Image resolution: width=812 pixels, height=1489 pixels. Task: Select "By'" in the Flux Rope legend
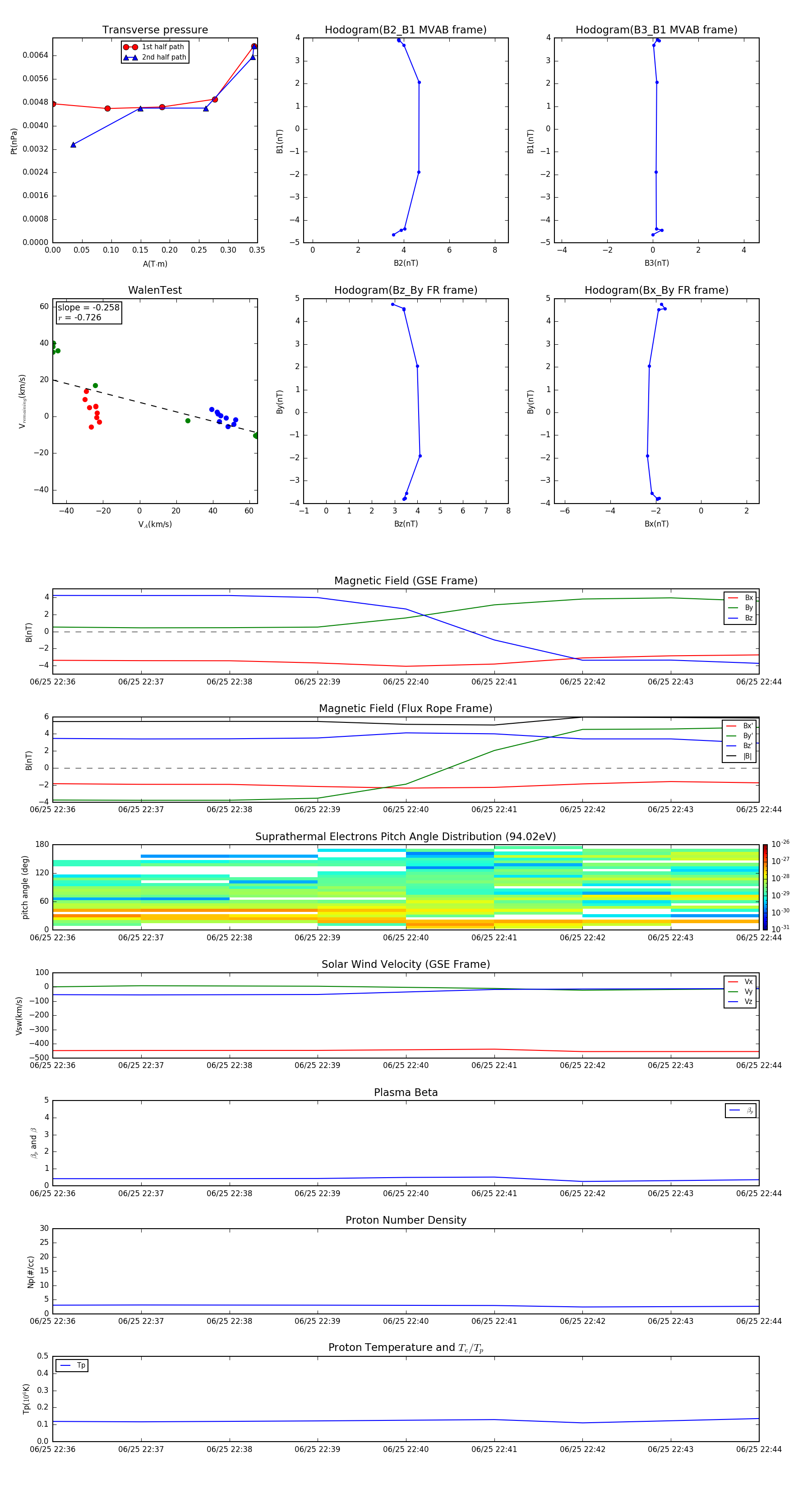point(739,736)
